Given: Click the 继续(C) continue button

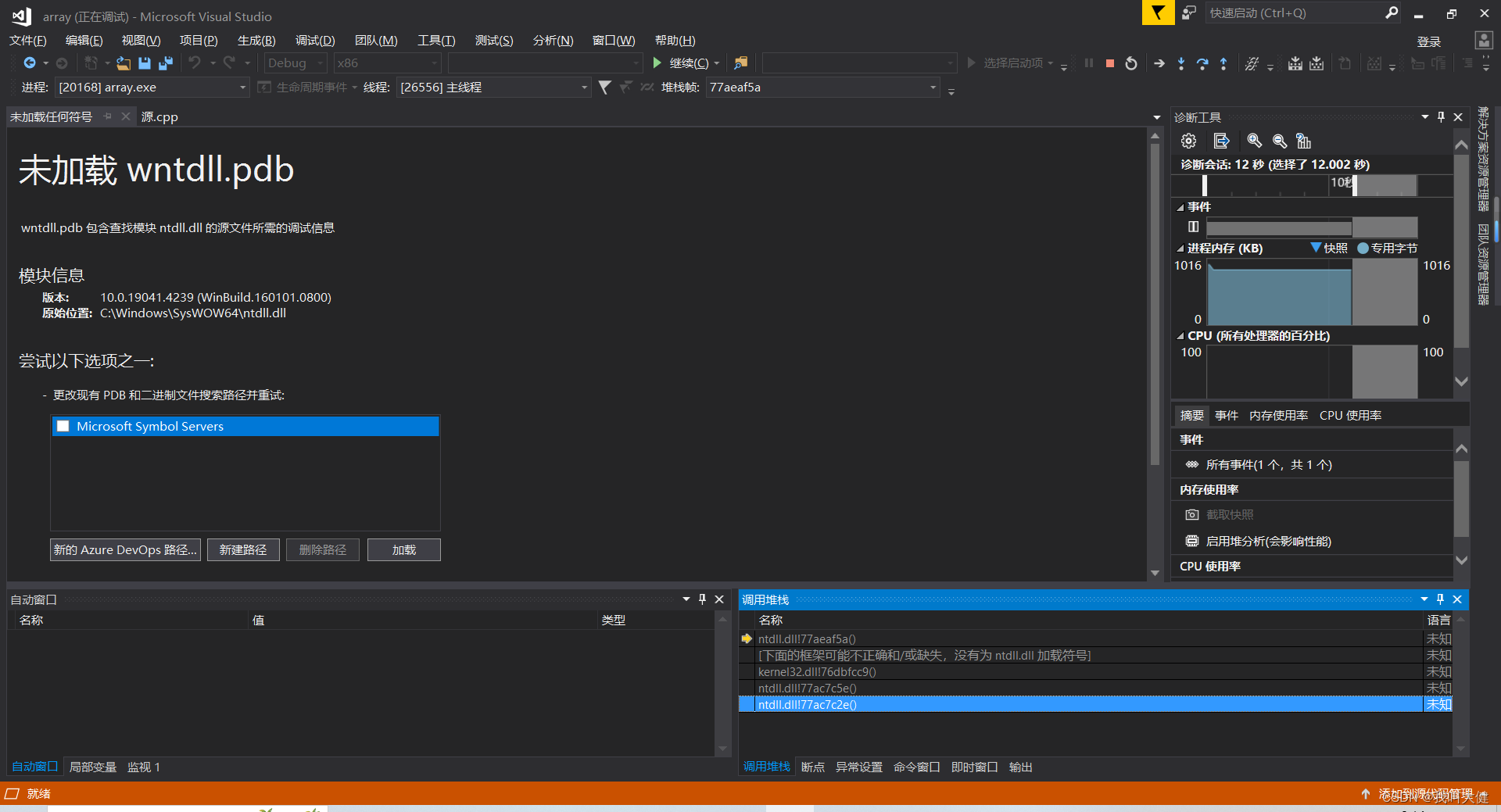Looking at the screenshot, I should (680, 63).
